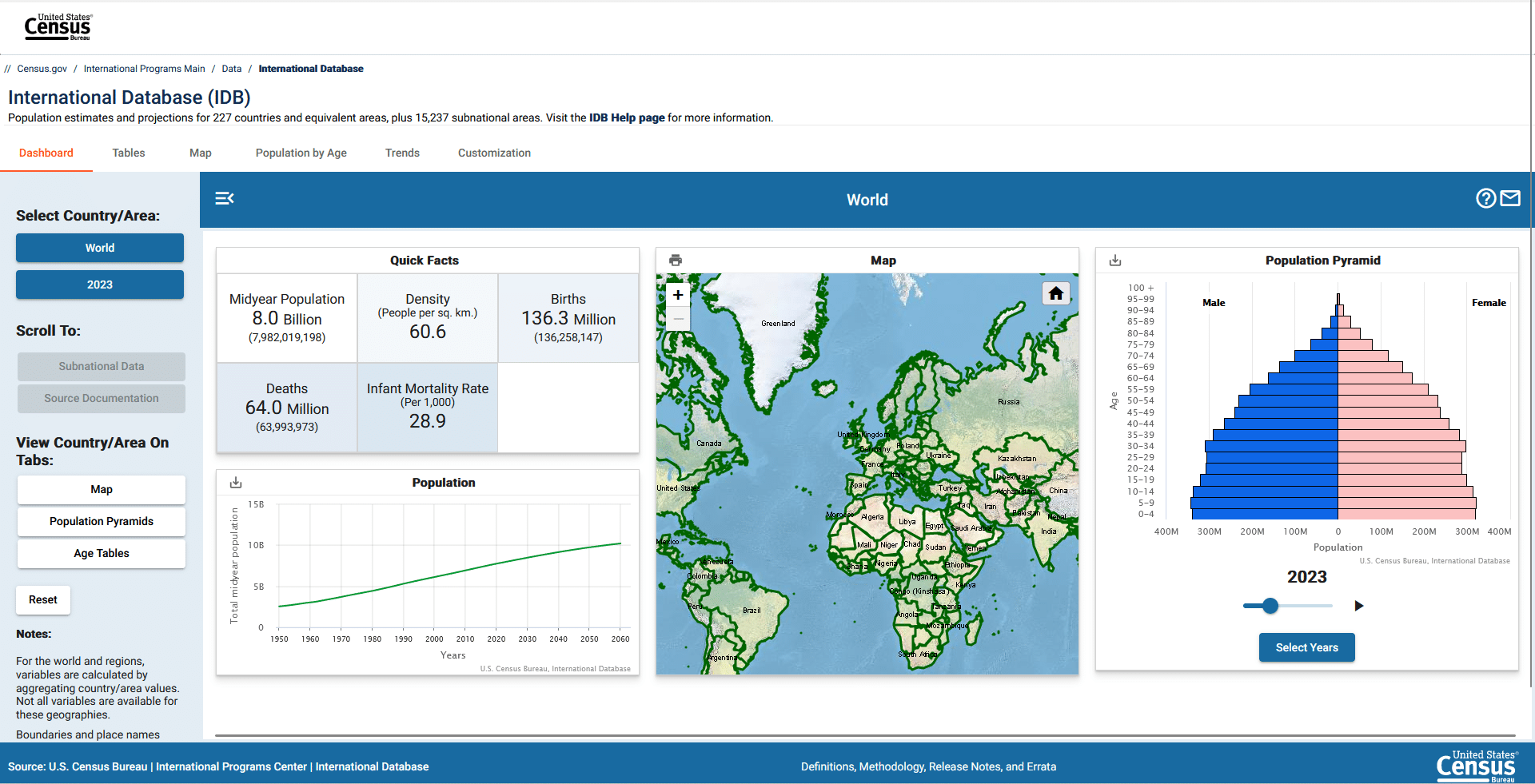Screen dimensions: 1535x784
Task: Open the 2023 year selector
Action: (x=100, y=285)
